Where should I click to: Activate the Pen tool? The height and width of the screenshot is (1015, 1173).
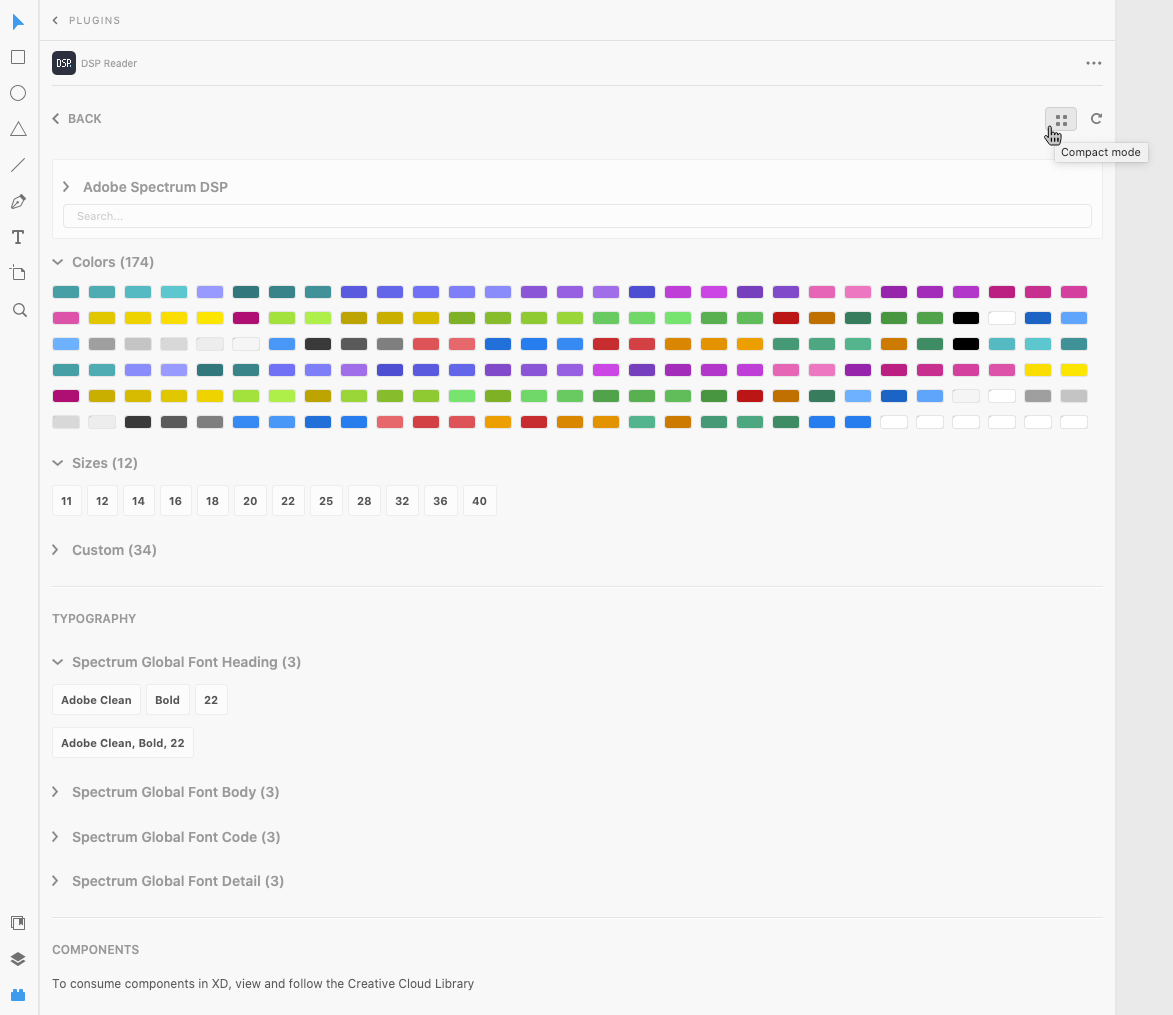[x=18, y=201]
